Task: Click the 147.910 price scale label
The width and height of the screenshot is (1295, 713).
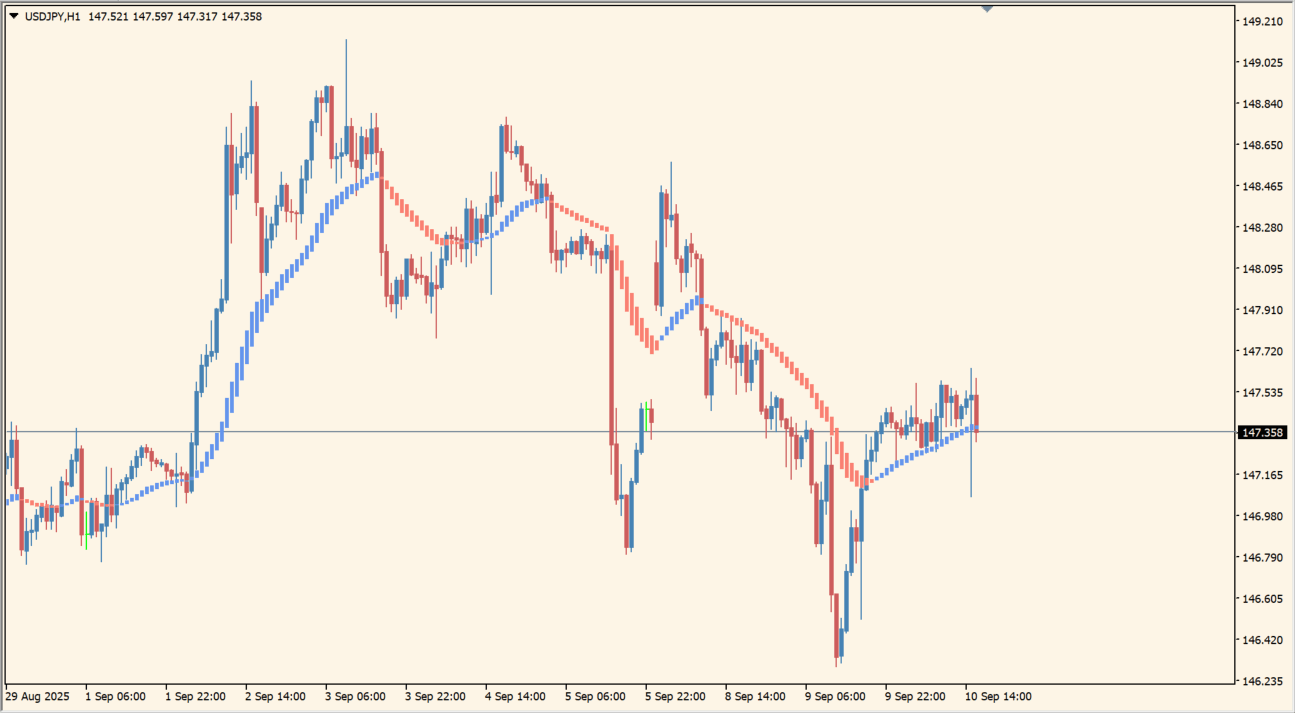Action: [x=1262, y=310]
